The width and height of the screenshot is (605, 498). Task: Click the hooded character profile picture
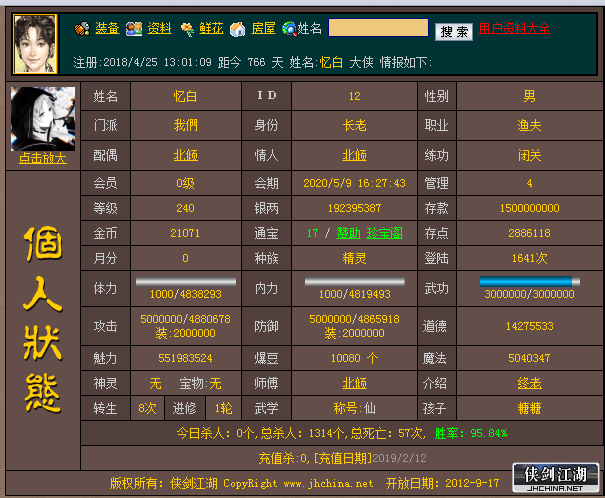[x=43, y=119]
